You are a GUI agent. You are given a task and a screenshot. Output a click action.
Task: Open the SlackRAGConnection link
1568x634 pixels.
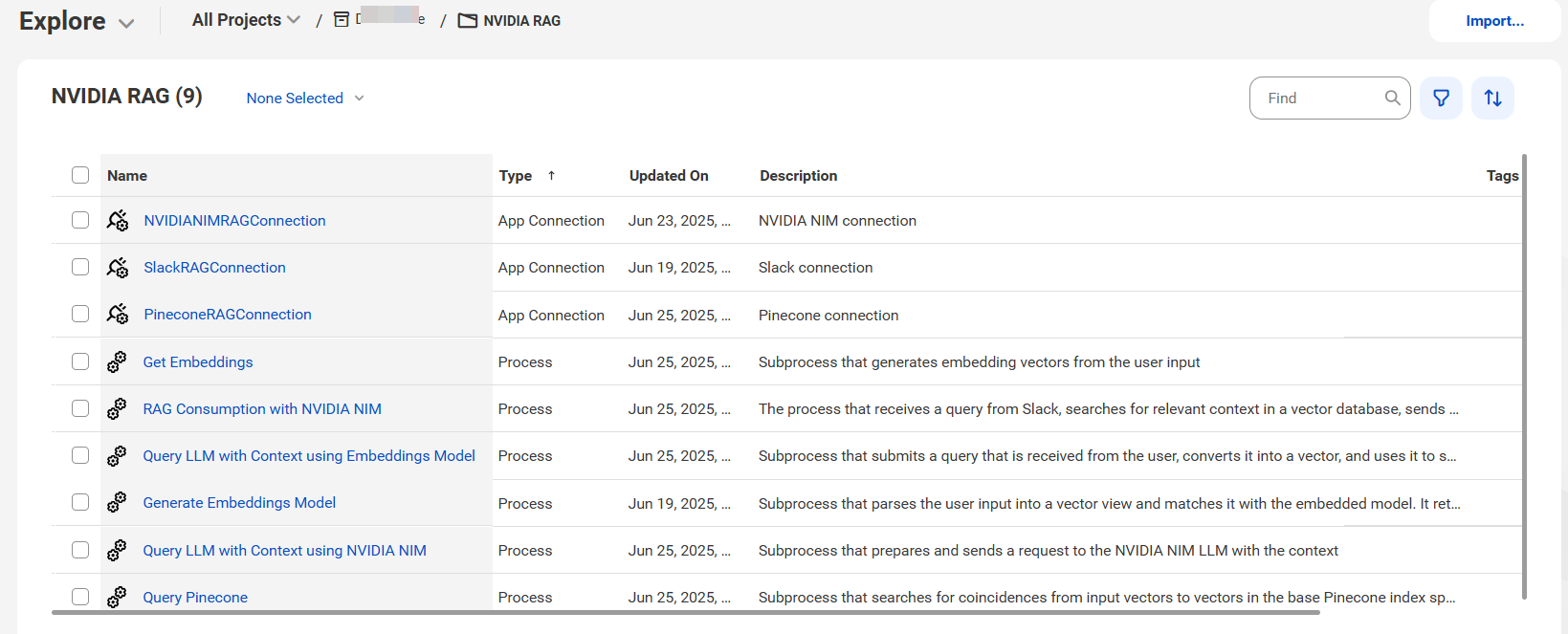pos(214,268)
